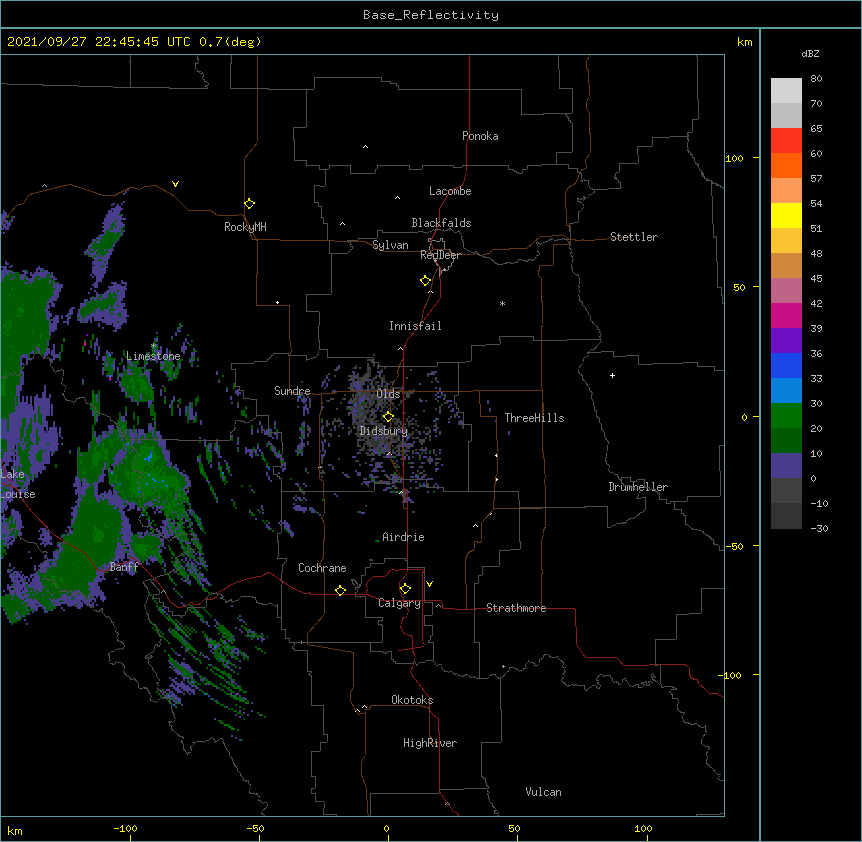The width and height of the screenshot is (862, 842).
Task: Click the Banff town label
Action: tap(124, 567)
